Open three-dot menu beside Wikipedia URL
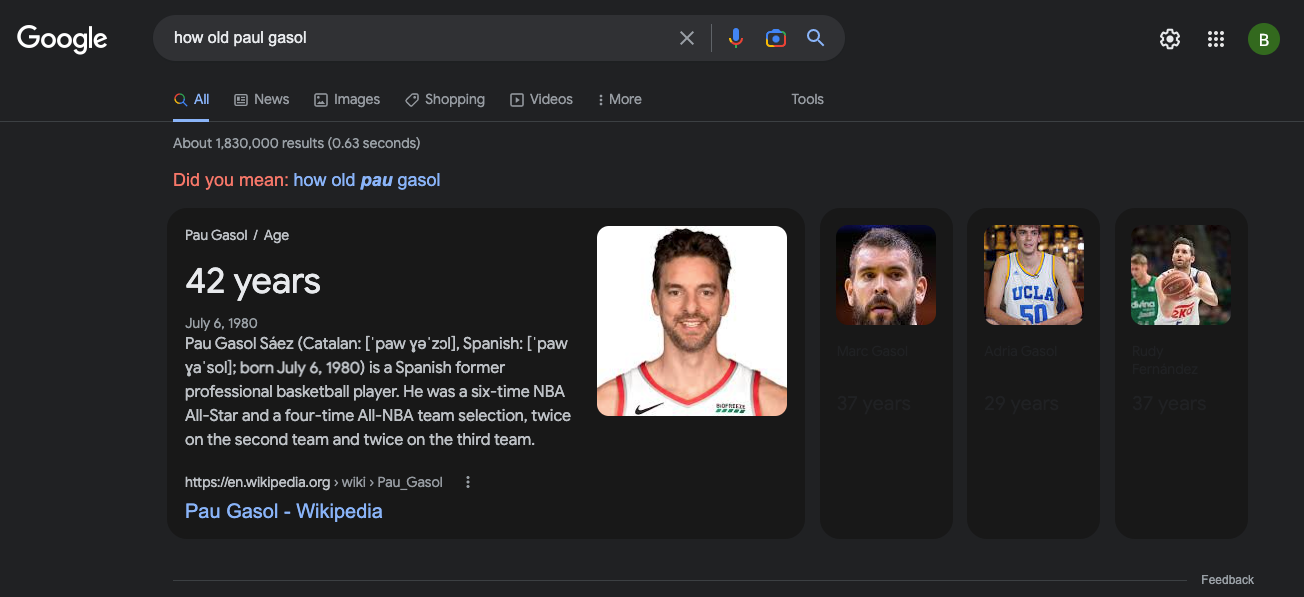 (467, 482)
